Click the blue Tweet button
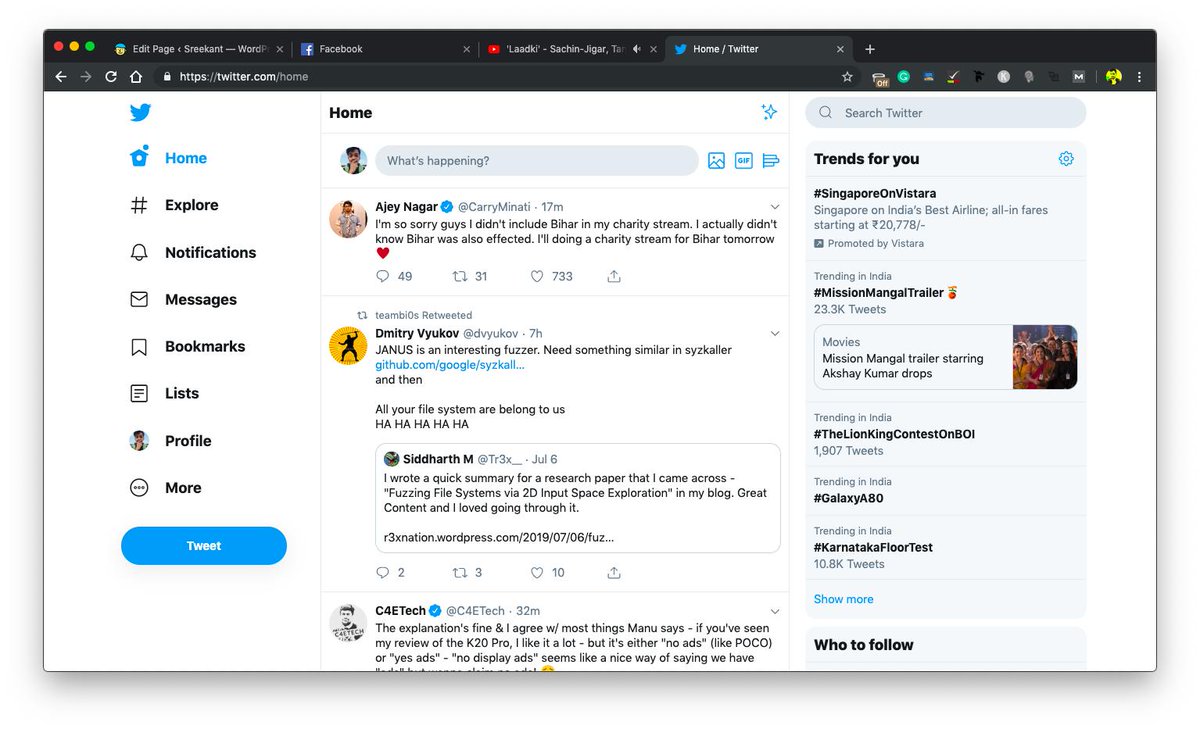1200x729 pixels. [204, 546]
